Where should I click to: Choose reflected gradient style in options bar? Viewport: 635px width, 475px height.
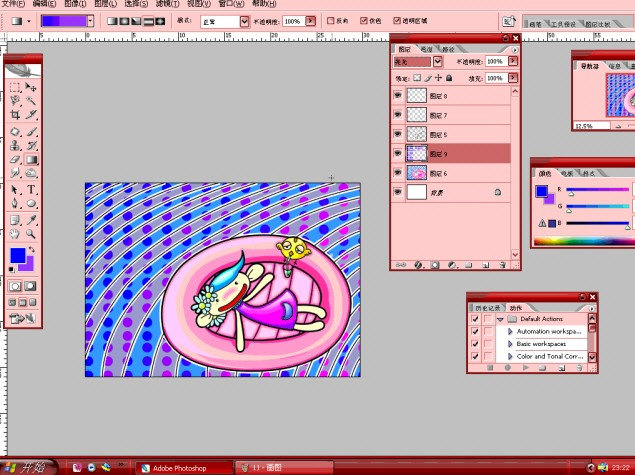click(149, 21)
